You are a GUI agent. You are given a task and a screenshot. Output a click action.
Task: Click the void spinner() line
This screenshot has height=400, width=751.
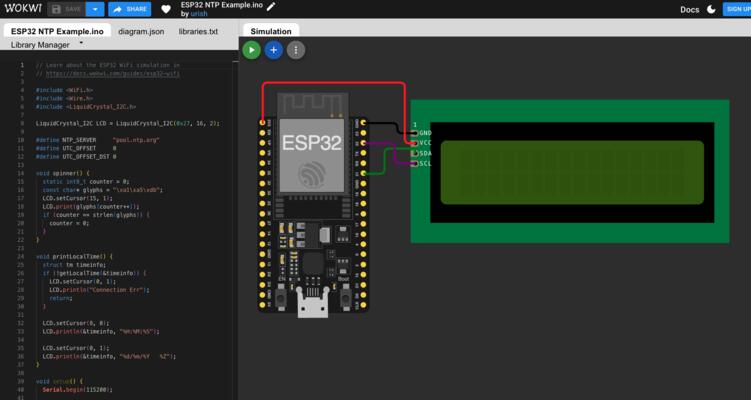click(x=63, y=173)
